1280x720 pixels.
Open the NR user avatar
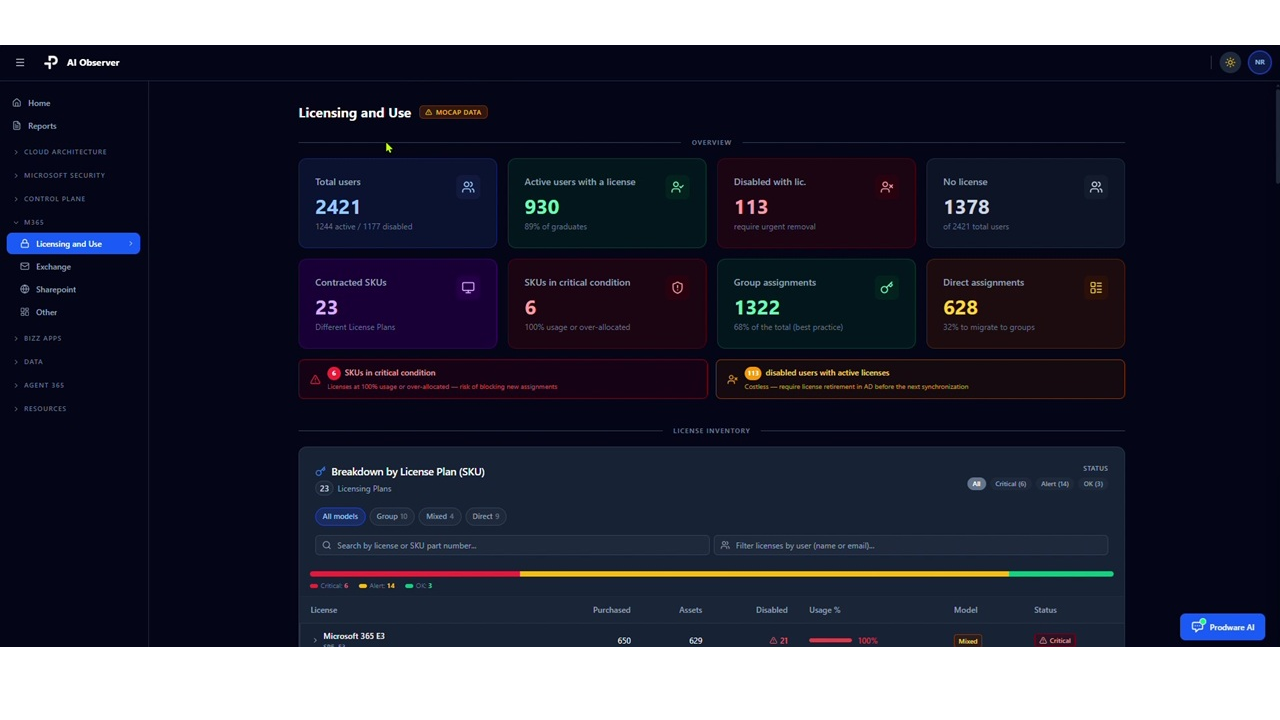(x=1259, y=62)
